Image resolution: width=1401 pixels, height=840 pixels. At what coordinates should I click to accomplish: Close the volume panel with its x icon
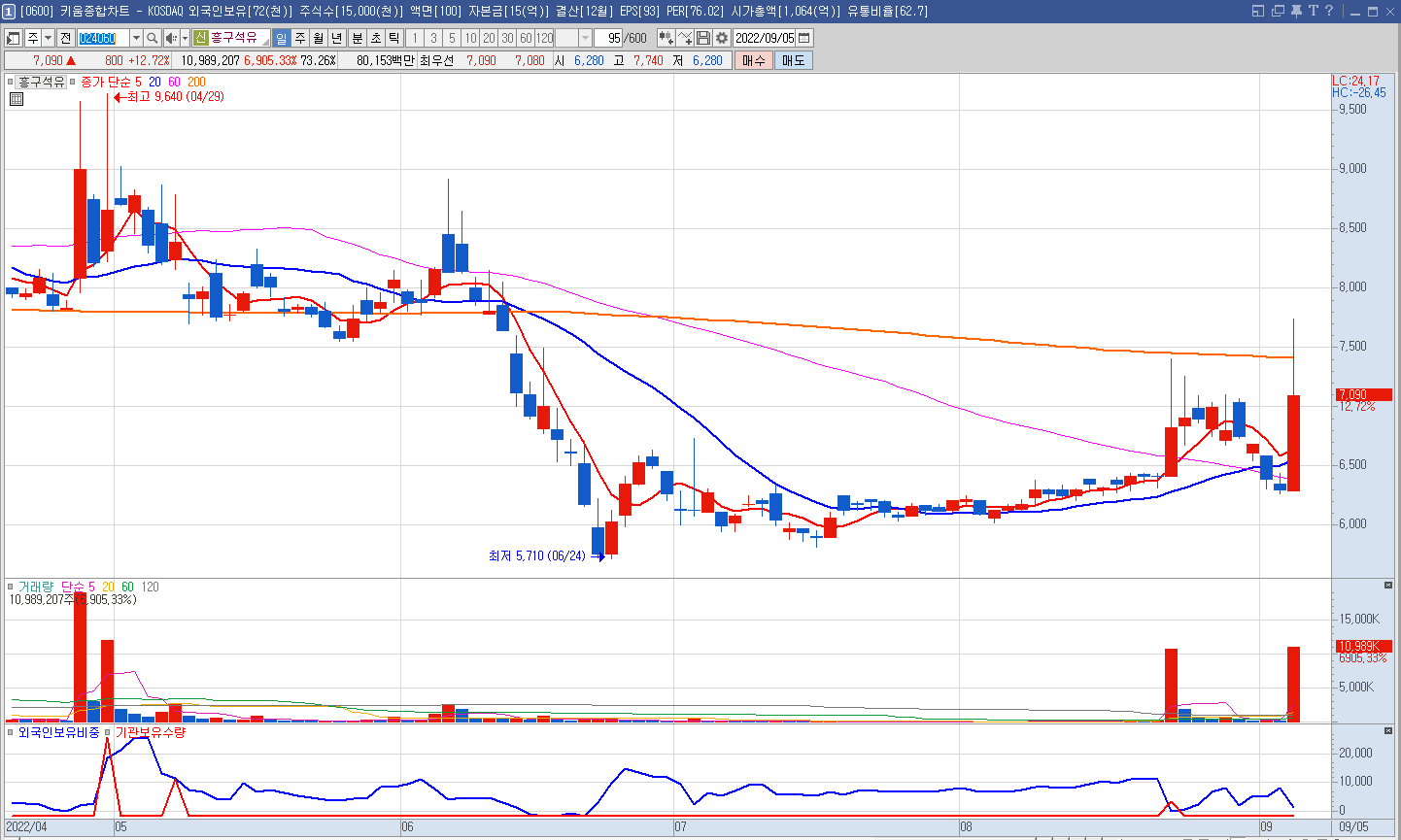(1388, 585)
